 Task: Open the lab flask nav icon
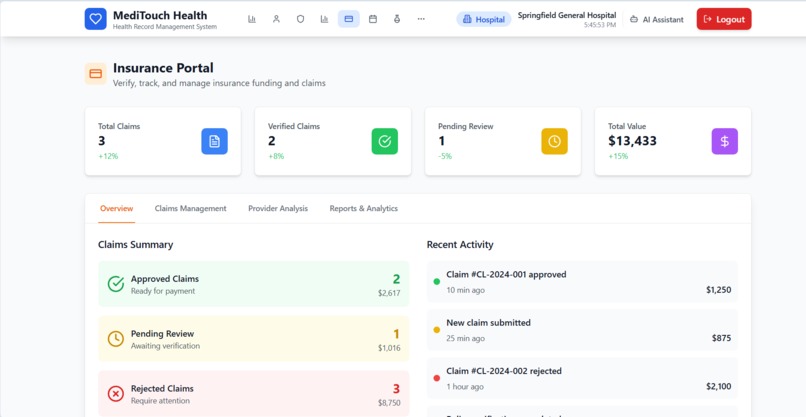397,19
